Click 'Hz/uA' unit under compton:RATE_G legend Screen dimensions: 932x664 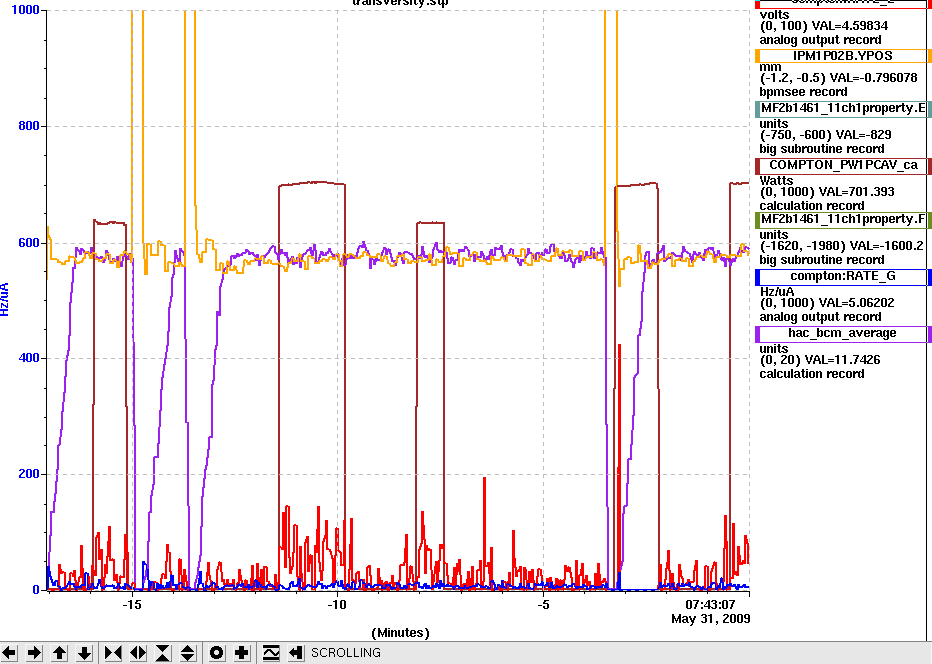(777, 292)
